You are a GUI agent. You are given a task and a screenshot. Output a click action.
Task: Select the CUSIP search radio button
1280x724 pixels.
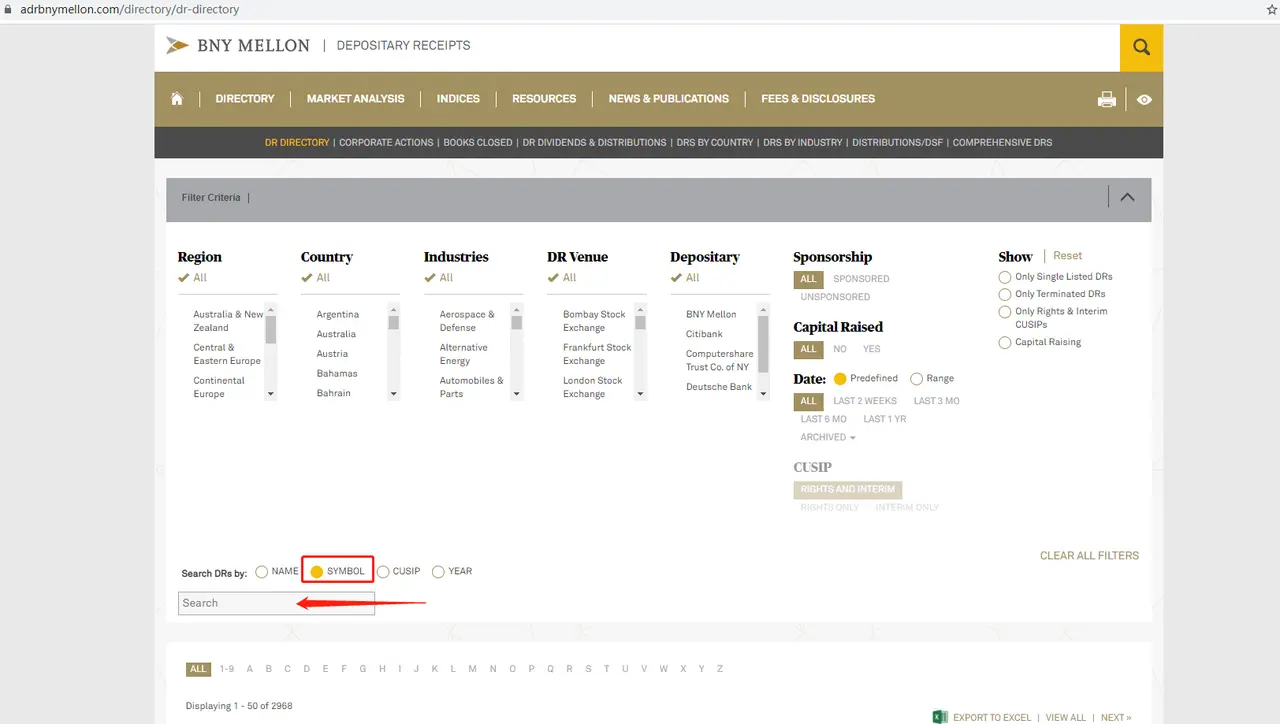click(x=383, y=572)
